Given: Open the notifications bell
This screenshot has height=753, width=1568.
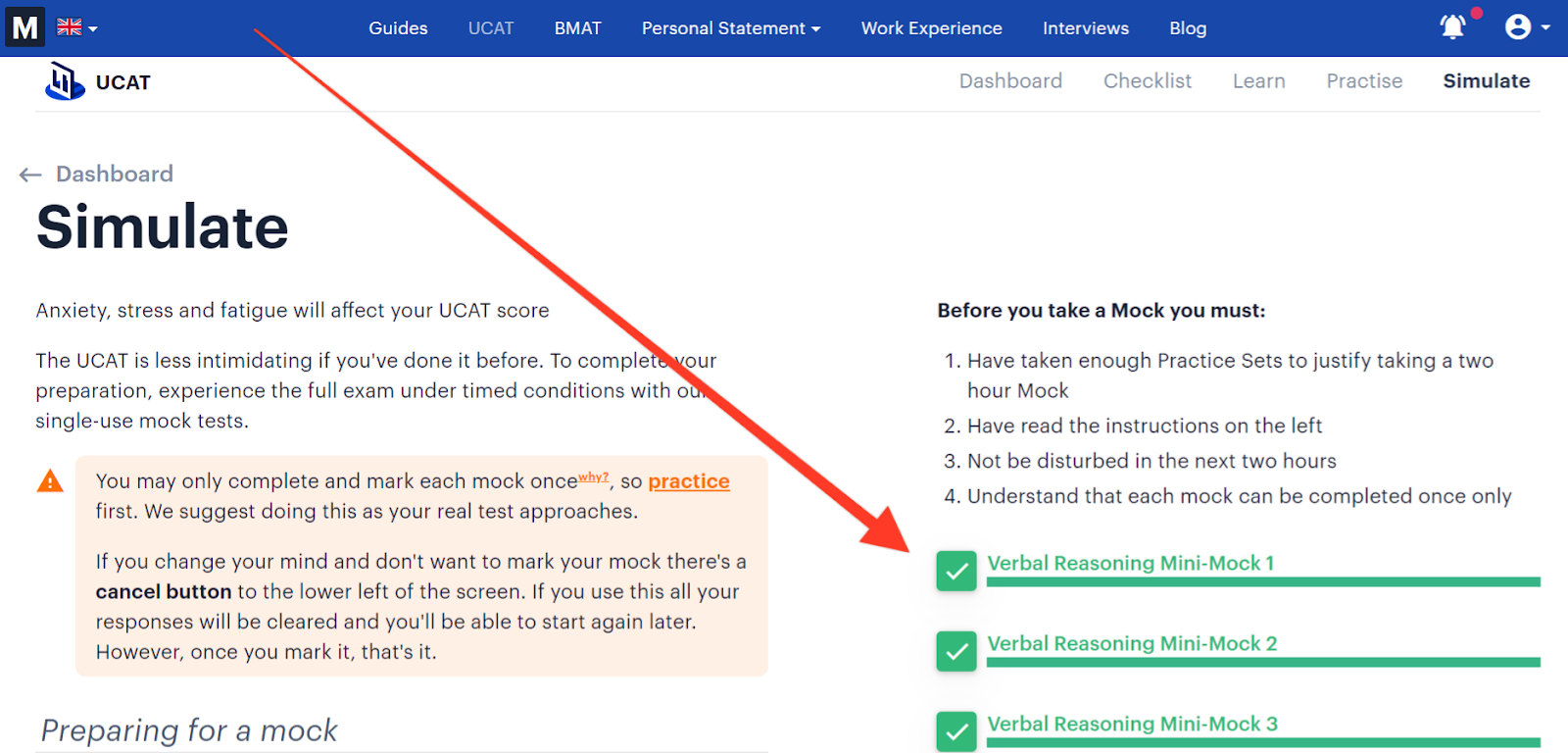Looking at the screenshot, I should point(1453,26).
